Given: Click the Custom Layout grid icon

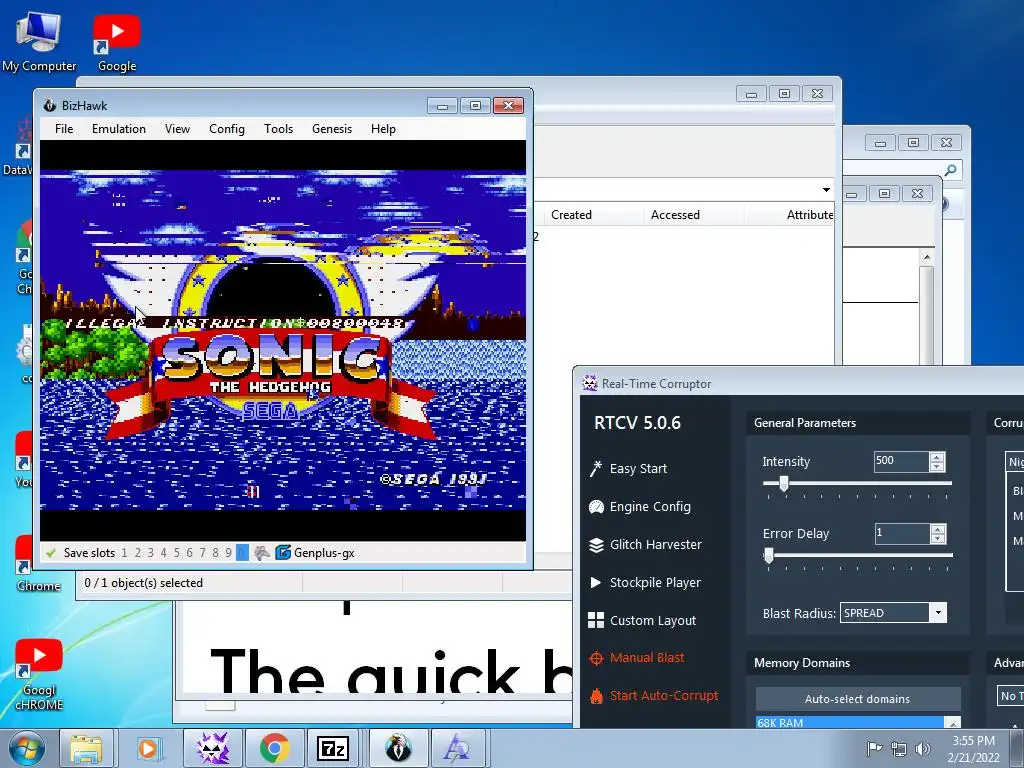Looking at the screenshot, I should [596, 620].
